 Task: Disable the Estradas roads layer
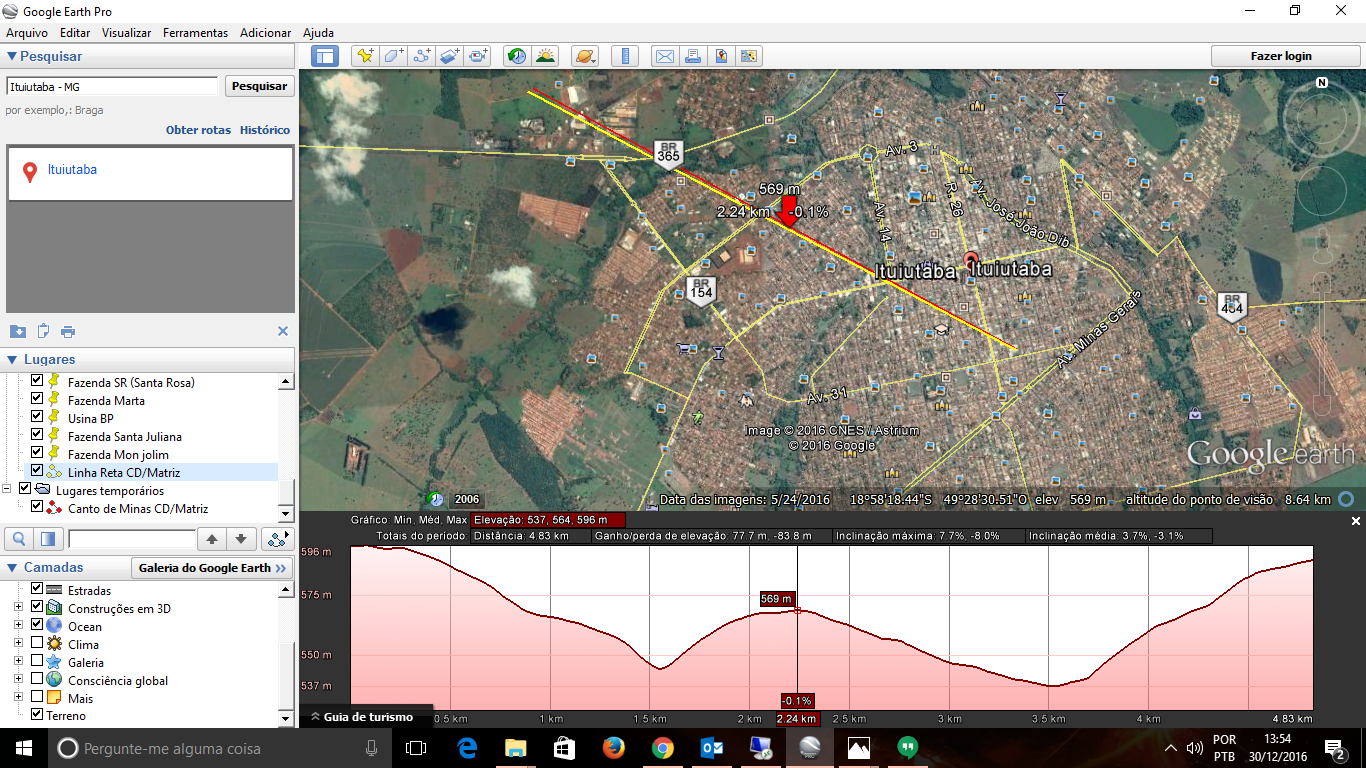tap(37, 590)
